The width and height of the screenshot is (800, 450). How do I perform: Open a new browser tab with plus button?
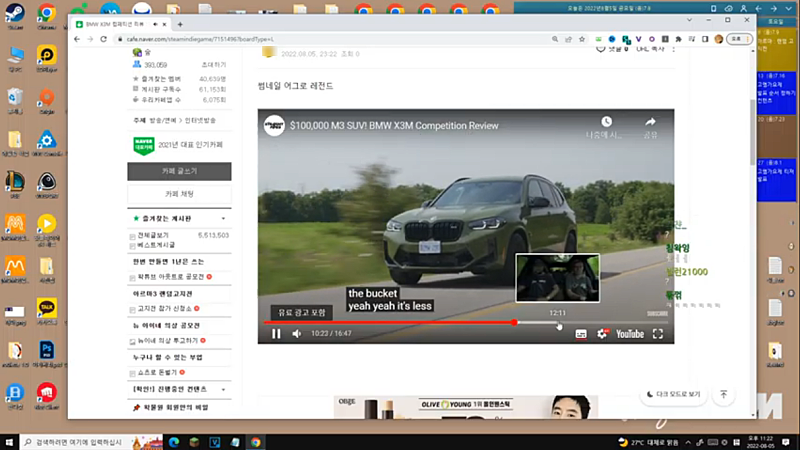(179, 23)
